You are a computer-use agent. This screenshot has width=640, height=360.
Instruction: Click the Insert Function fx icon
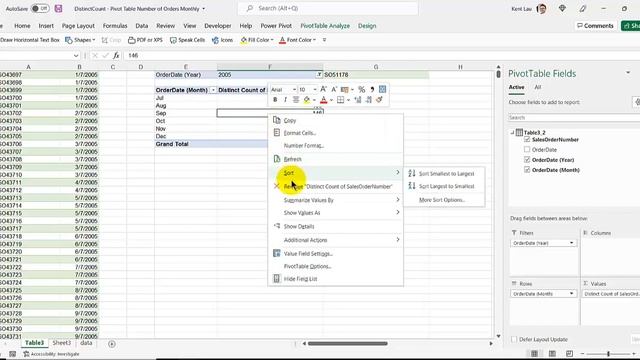coord(116,55)
